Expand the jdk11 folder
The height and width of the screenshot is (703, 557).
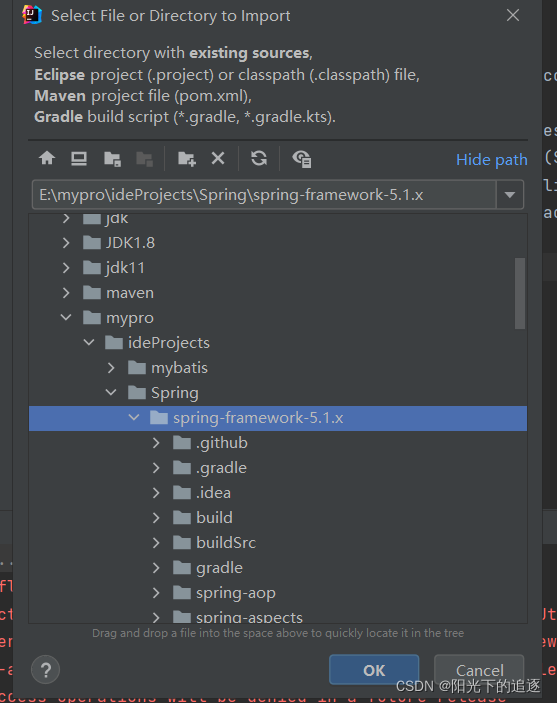pyautogui.click(x=66, y=268)
